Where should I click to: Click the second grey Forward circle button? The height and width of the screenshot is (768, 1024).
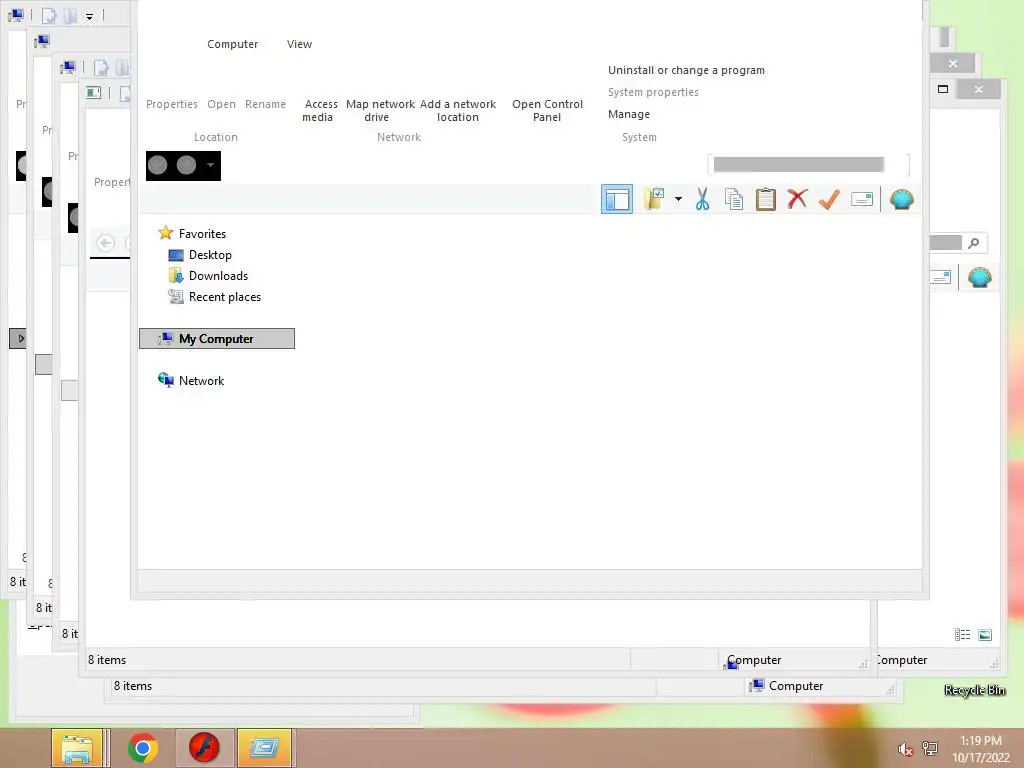point(186,165)
